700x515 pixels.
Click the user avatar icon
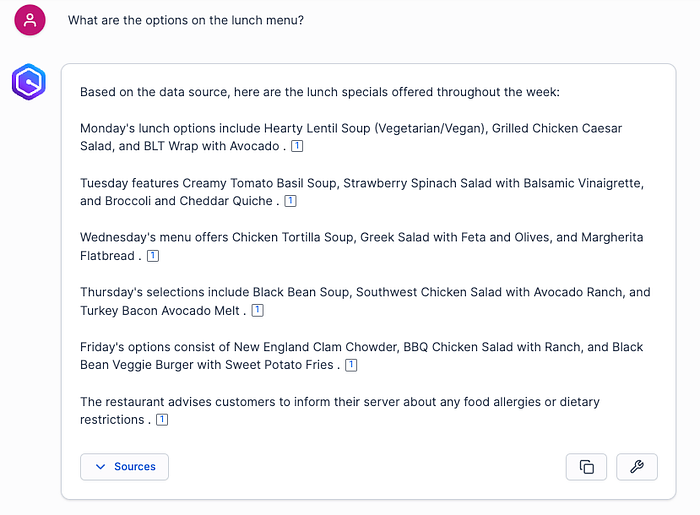tap(30, 20)
